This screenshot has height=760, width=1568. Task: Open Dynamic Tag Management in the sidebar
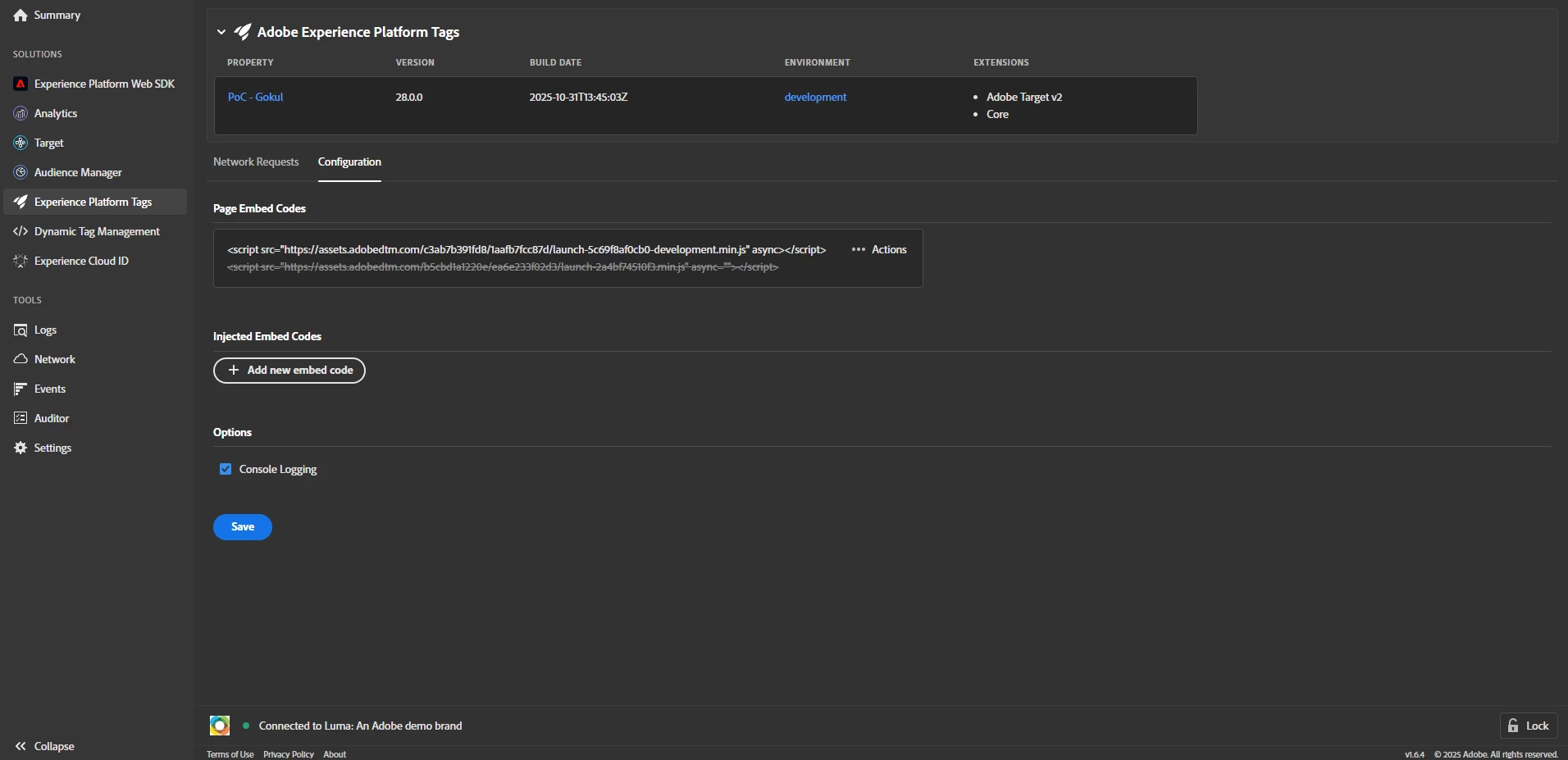(97, 231)
